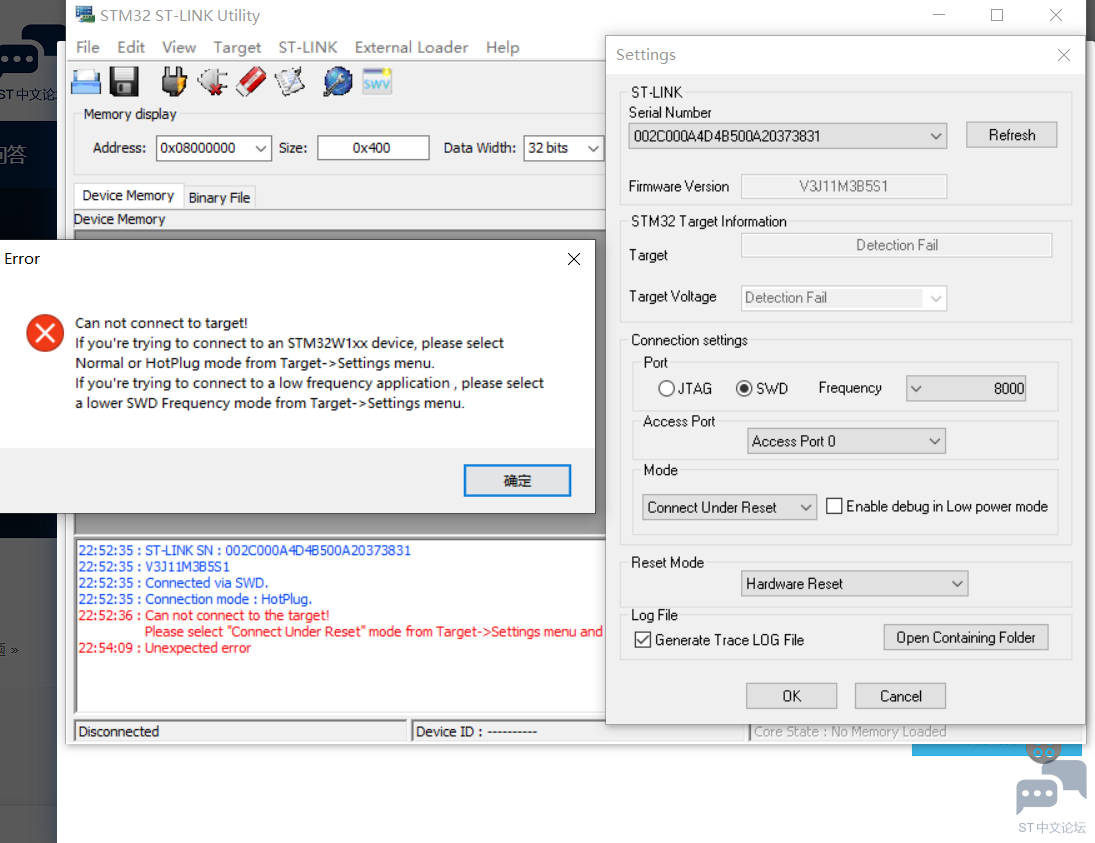Click the 确定 button in Error dialog
Image resolution: width=1095 pixels, height=843 pixels.
coord(517,481)
